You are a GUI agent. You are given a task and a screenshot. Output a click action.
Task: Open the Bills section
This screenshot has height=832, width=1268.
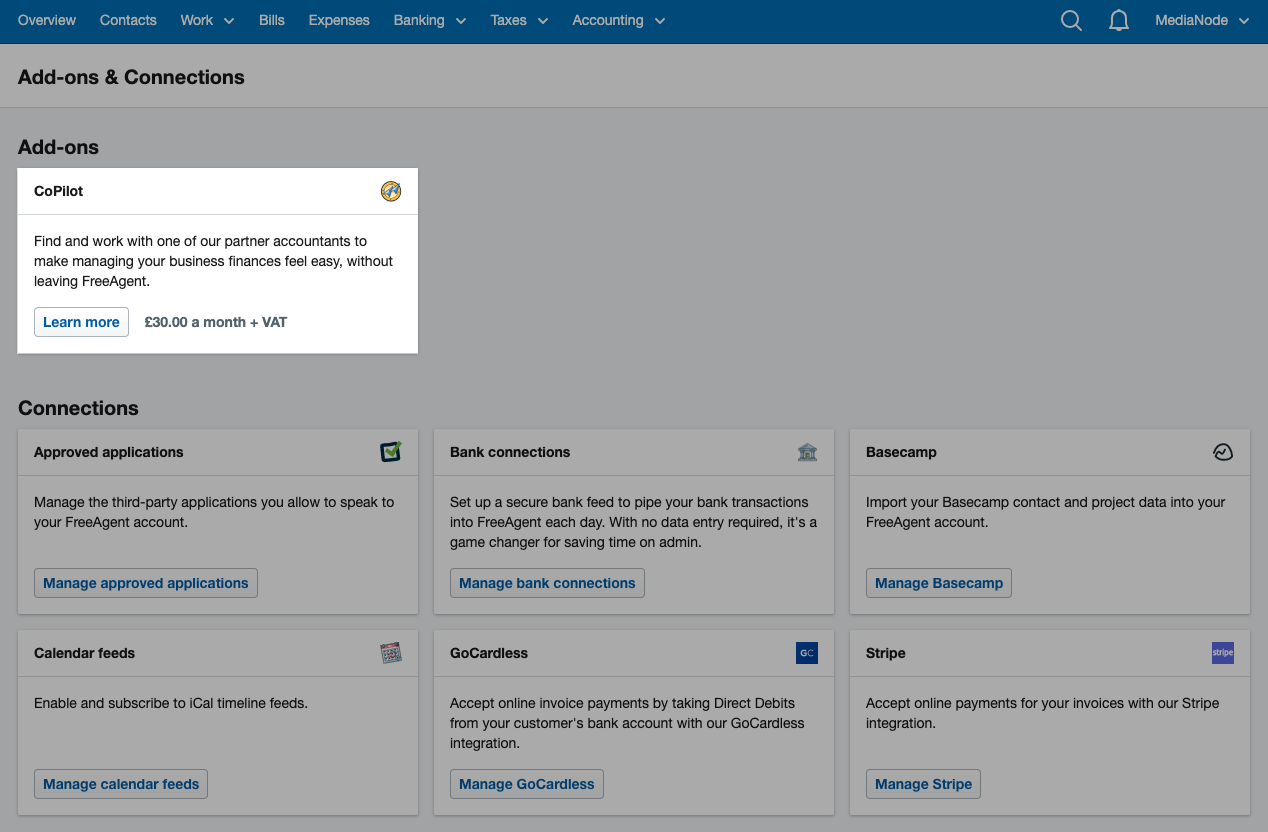(272, 20)
